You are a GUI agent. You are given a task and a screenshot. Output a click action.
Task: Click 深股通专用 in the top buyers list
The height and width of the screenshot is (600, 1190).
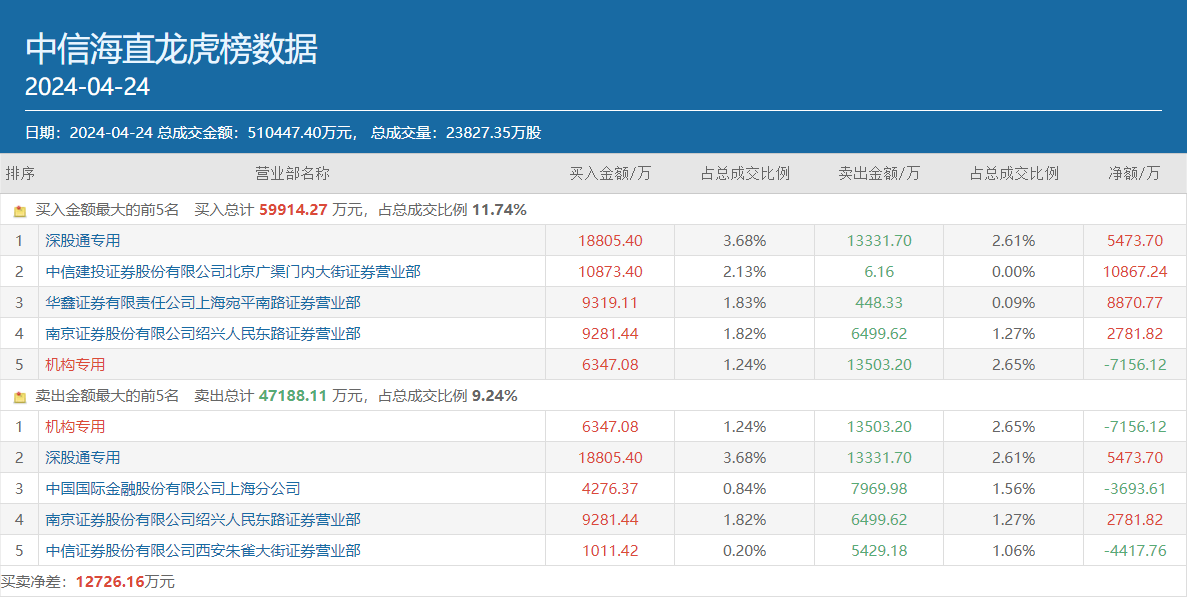[x=83, y=241]
